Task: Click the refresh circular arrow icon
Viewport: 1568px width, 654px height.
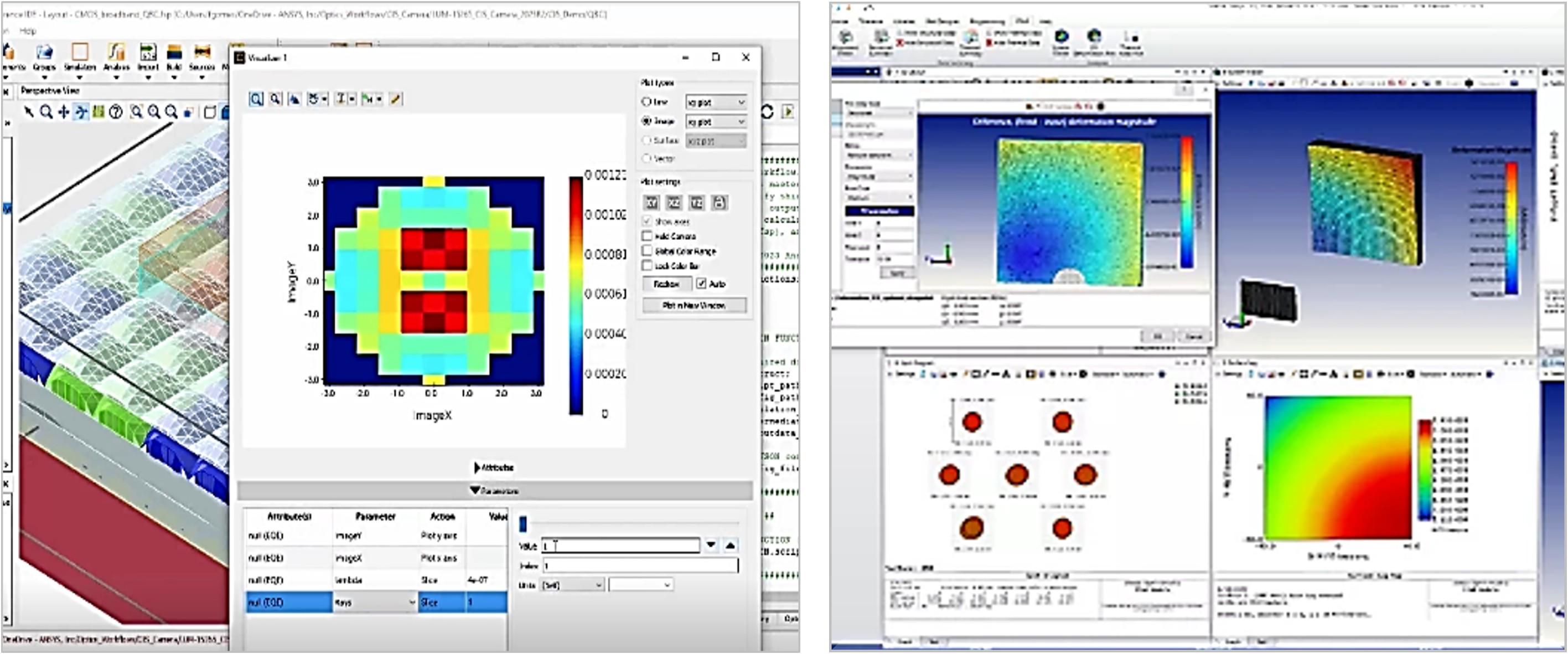Action: click(767, 112)
